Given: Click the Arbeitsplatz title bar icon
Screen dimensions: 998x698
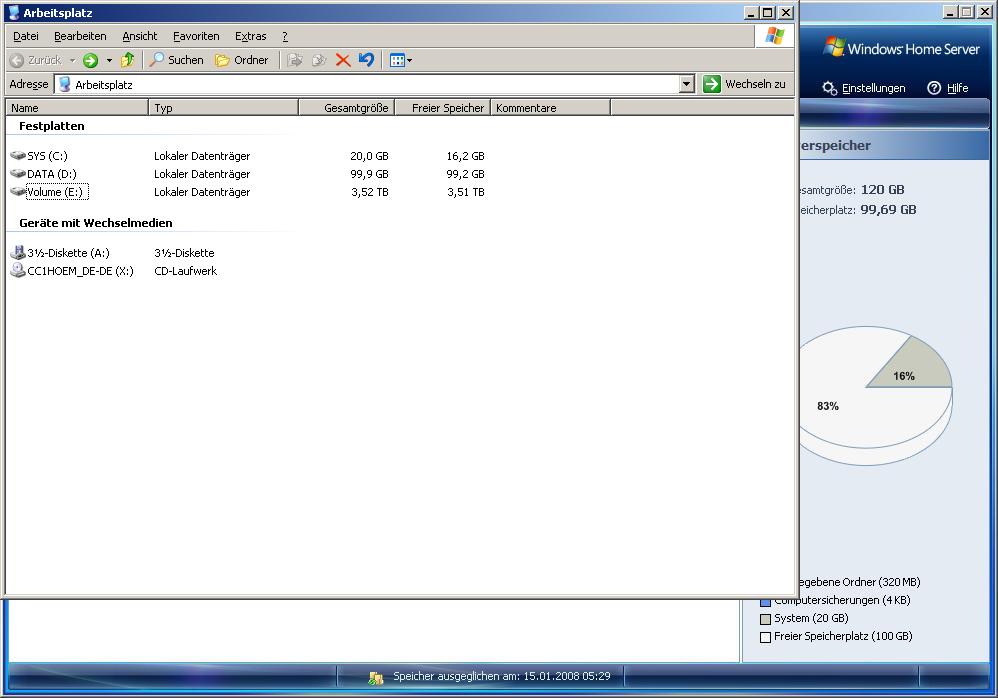Looking at the screenshot, I should 14,12.
